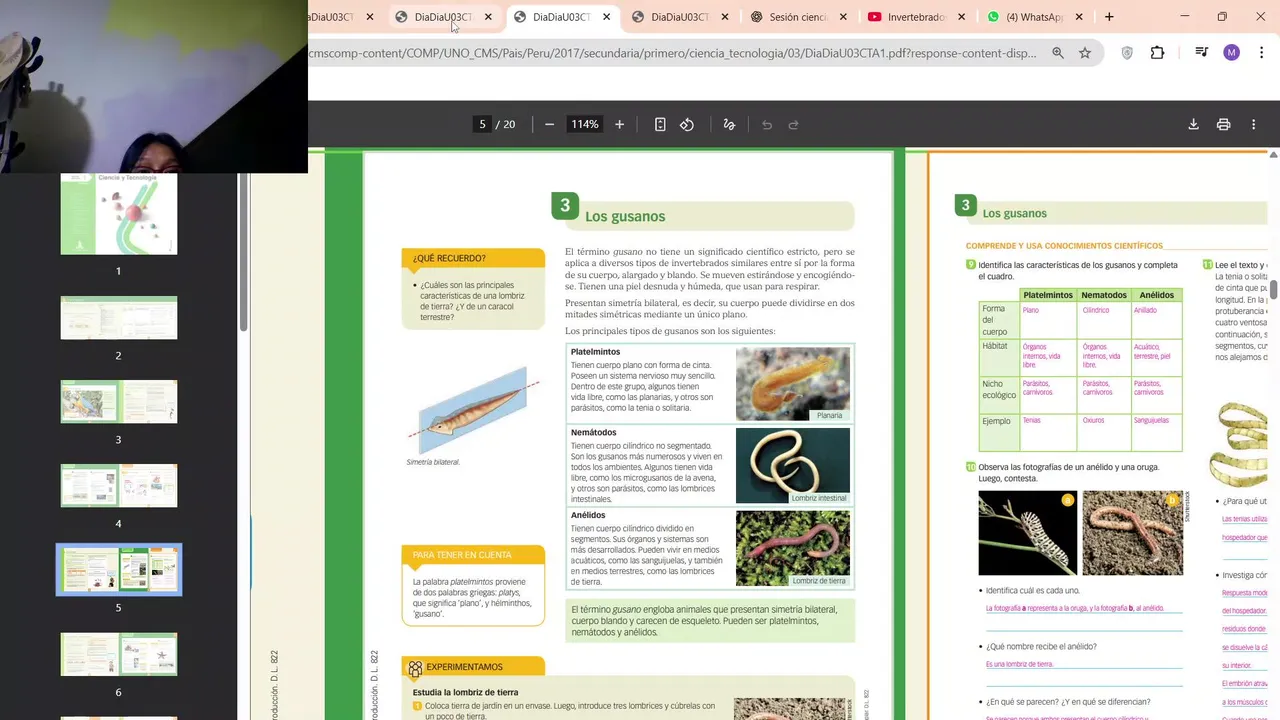The width and height of the screenshot is (1280, 720).
Task: Click the Lombriz intestinal photo
Action: 793,466
